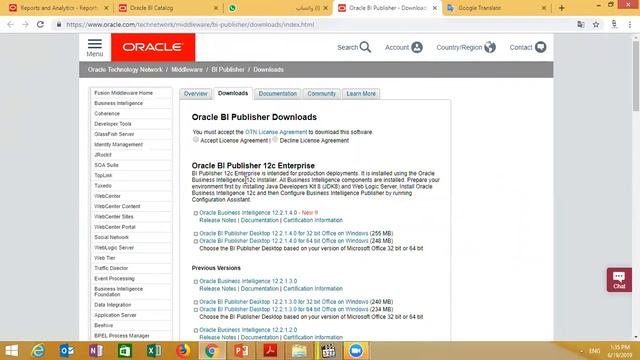Open Excel from the taskbar
Viewport: 640px width, 360px height.
pyautogui.click(x=153, y=351)
